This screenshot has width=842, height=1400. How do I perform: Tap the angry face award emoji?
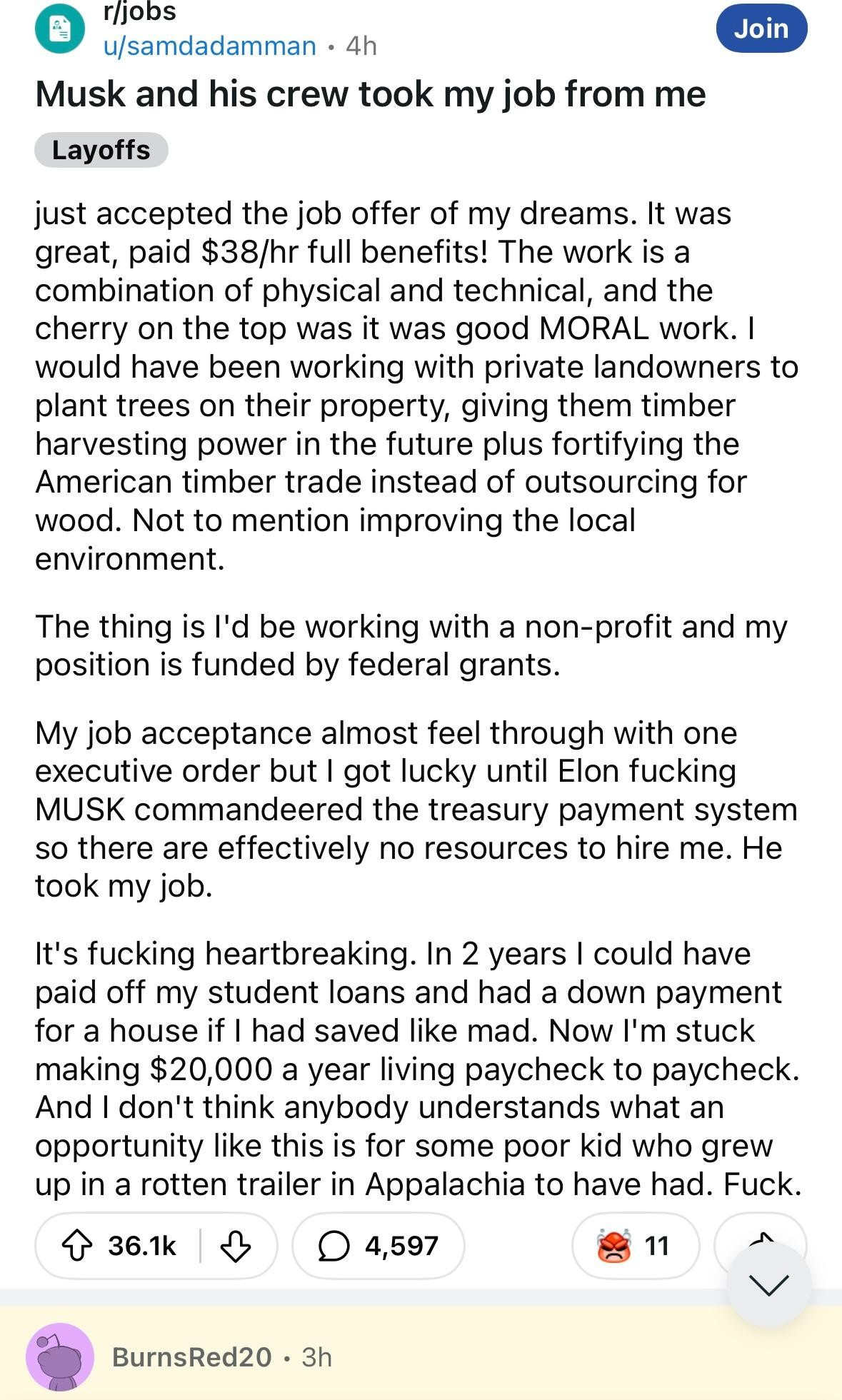tap(613, 1246)
